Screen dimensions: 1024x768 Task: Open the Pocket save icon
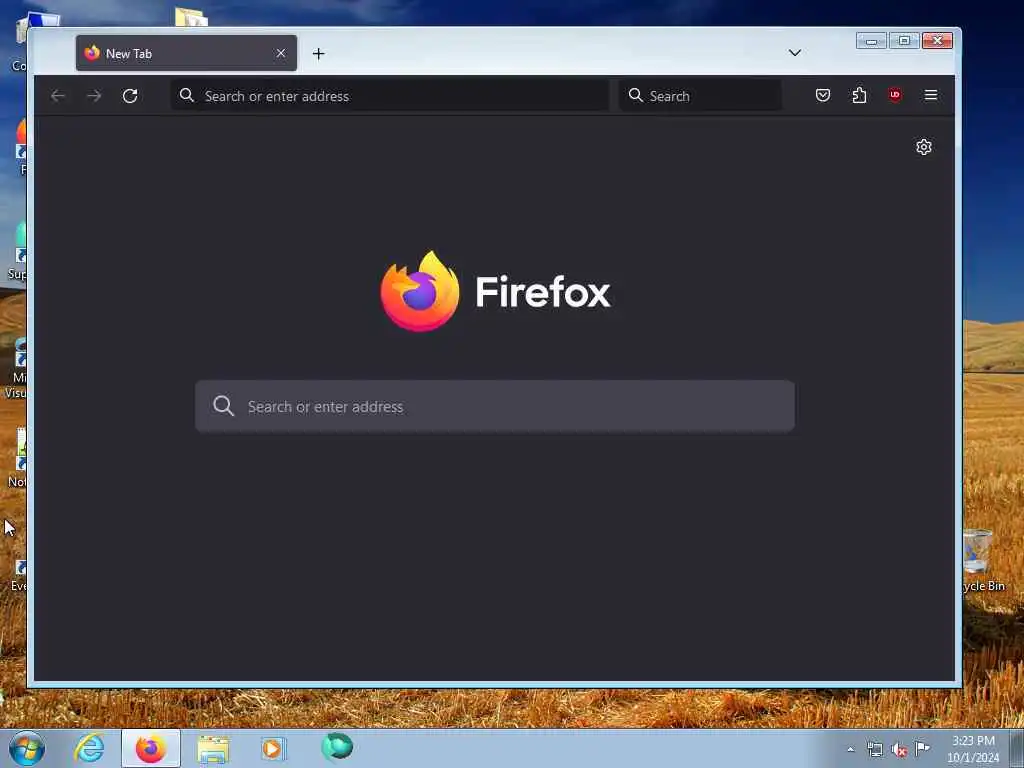(823, 95)
